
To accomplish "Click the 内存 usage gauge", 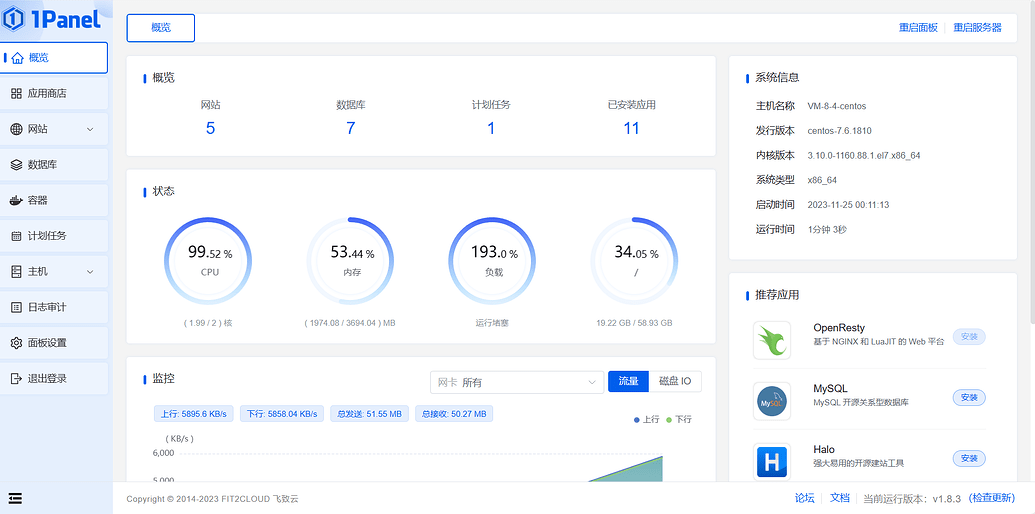I will point(351,261).
